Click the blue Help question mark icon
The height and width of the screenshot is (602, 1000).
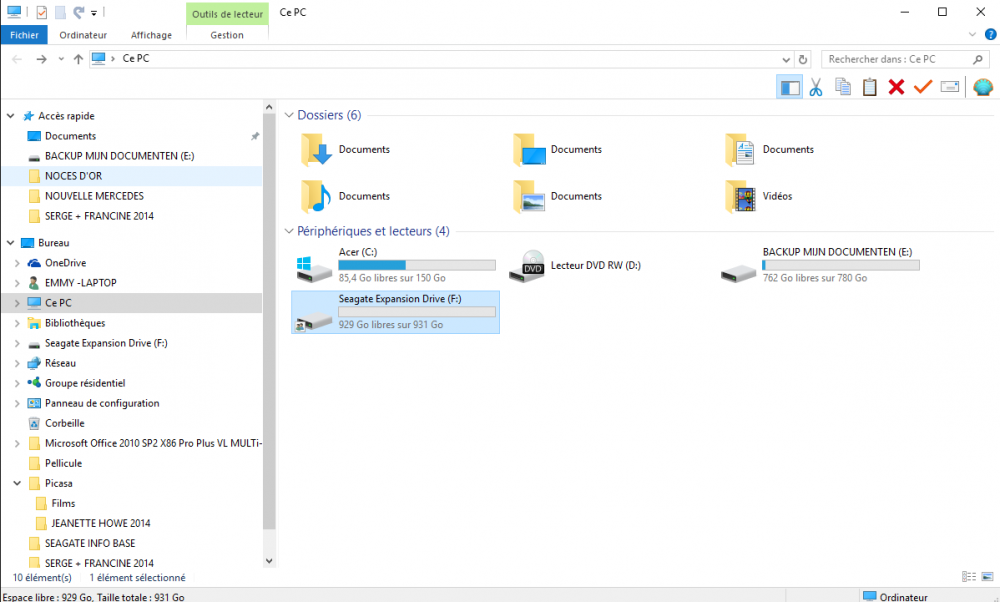click(990, 35)
